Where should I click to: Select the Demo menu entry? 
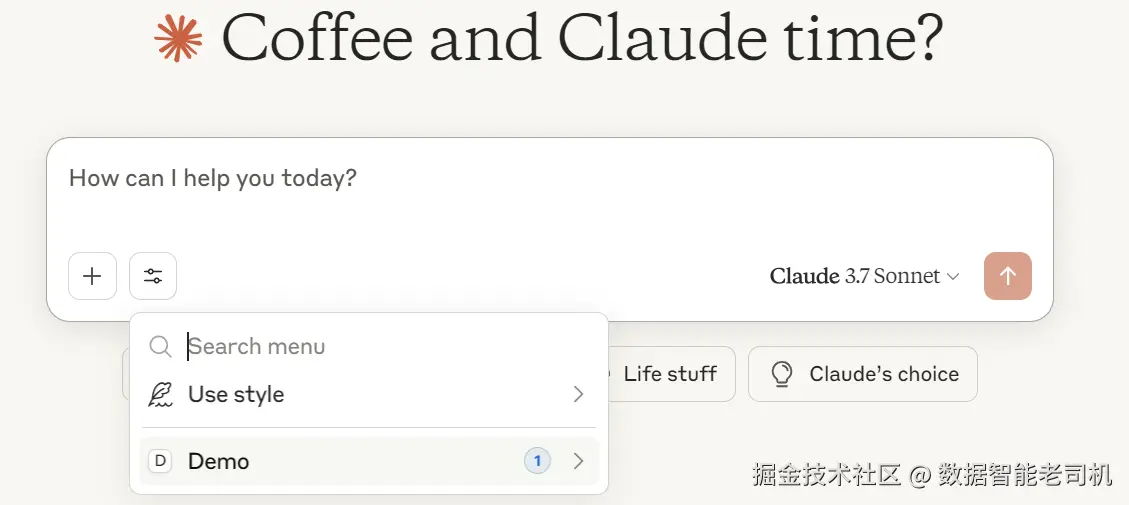coord(219,461)
